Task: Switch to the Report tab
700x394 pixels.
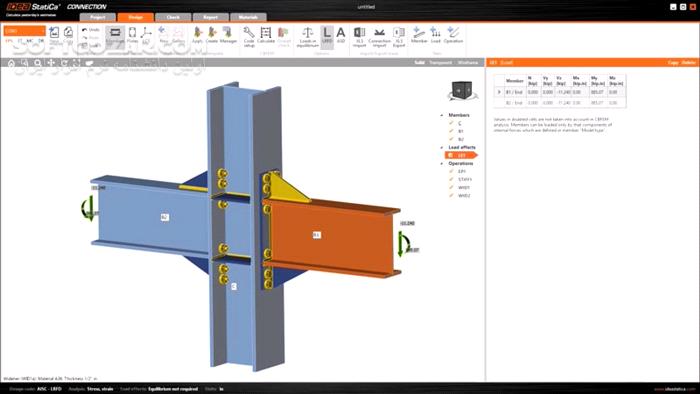Action: tap(211, 17)
